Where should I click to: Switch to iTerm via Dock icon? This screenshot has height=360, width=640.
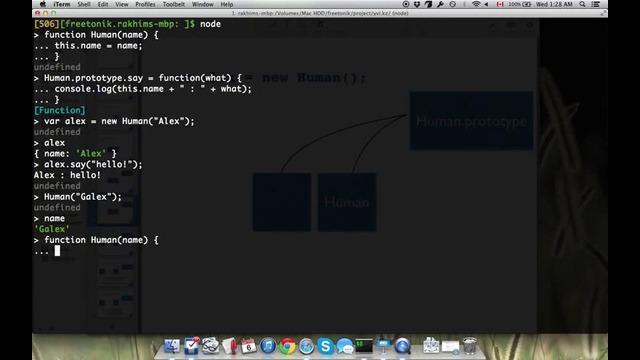(x=364, y=346)
